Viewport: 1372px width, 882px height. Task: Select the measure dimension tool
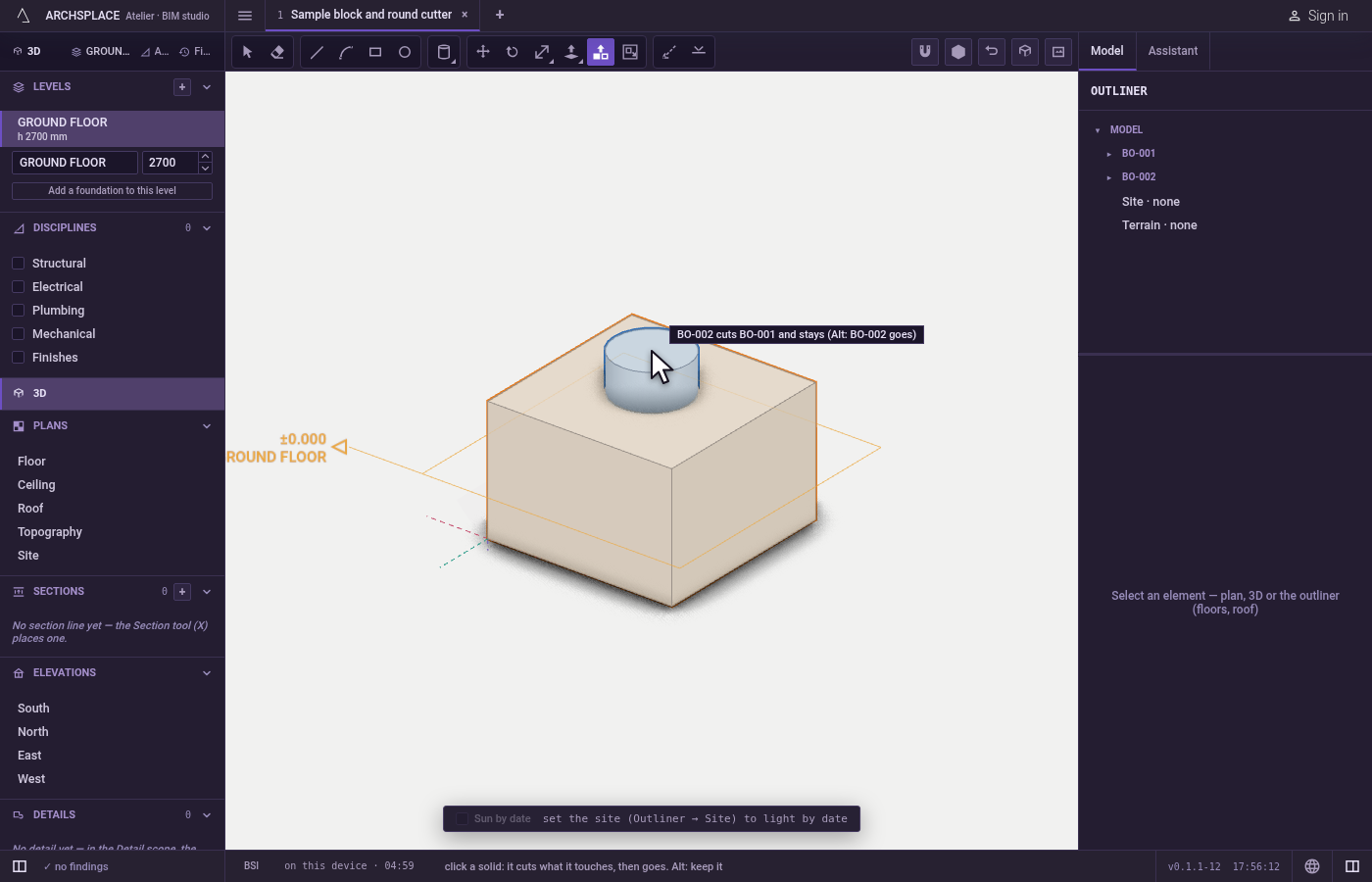[x=669, y=52]
